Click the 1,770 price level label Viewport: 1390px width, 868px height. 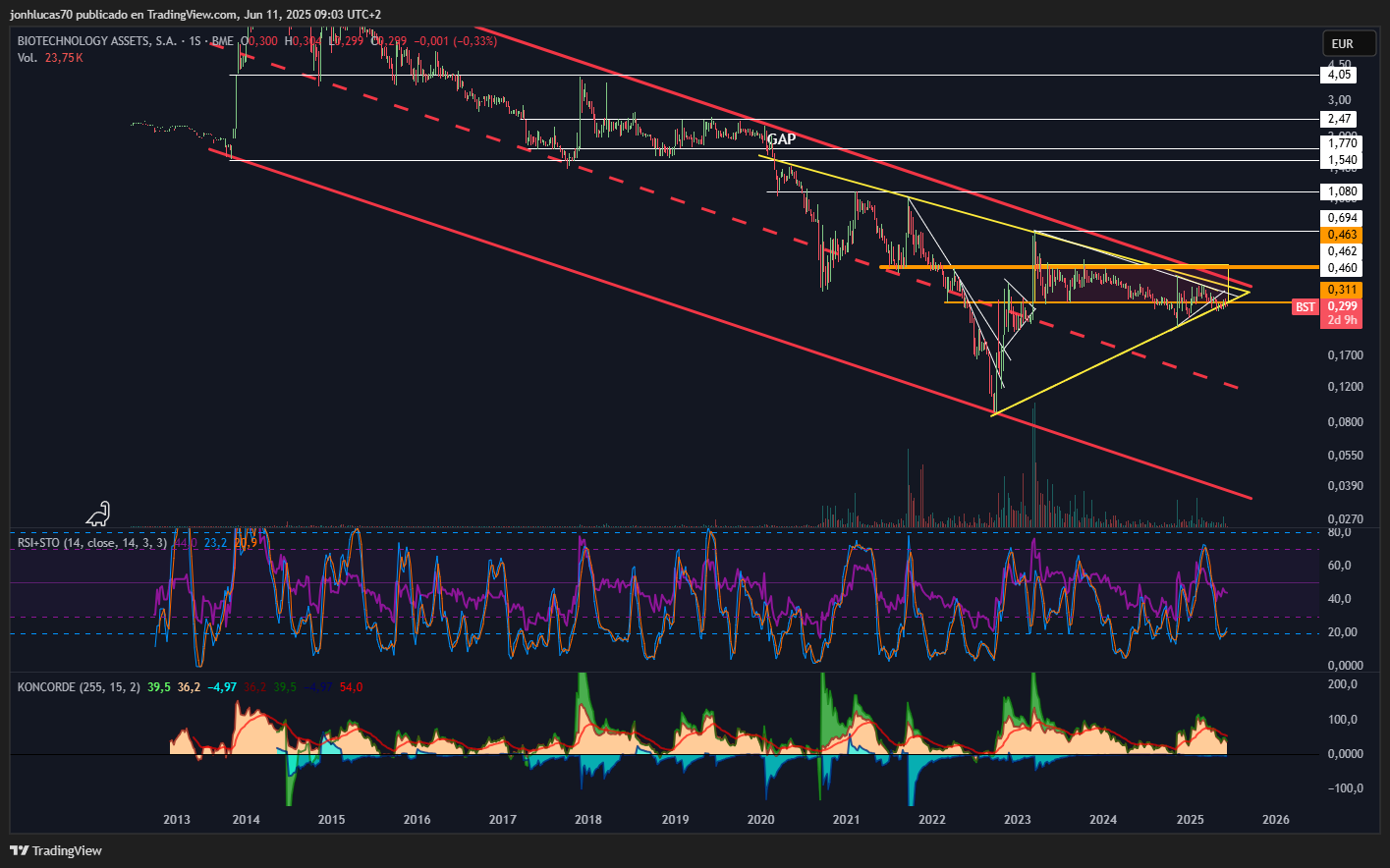(1343, 143)
